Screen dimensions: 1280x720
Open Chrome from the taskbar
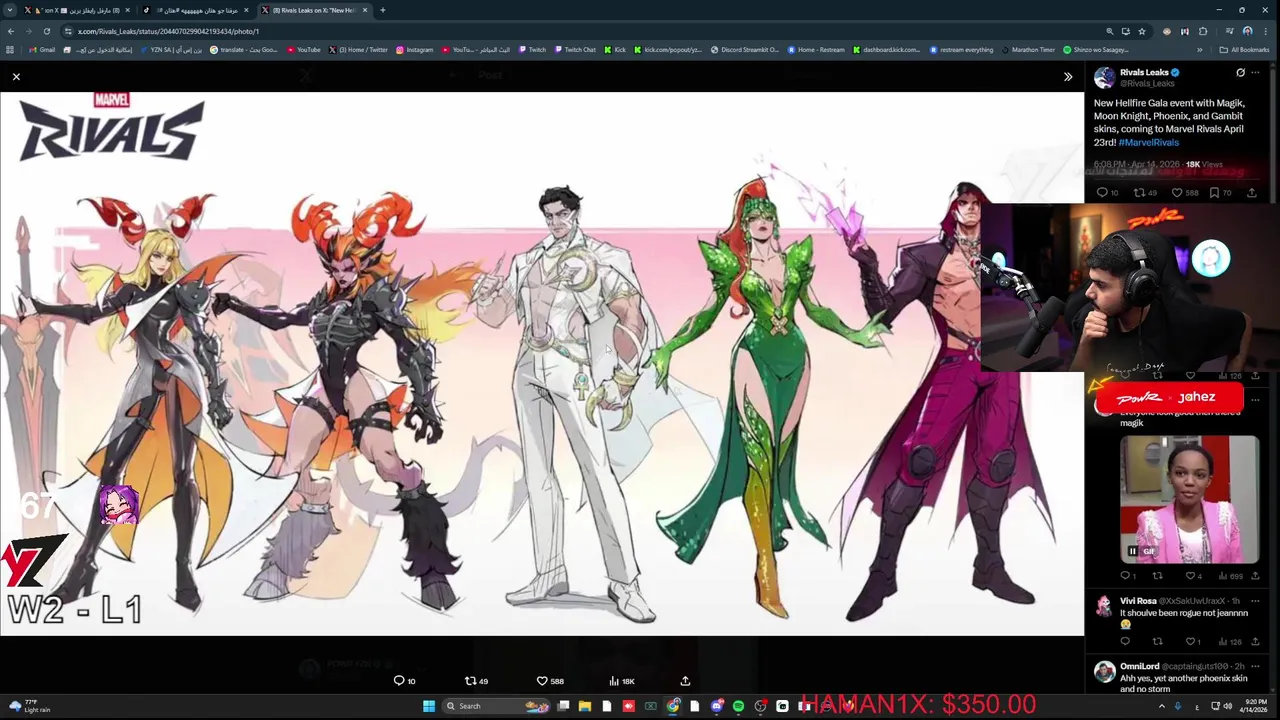[673, 706]
